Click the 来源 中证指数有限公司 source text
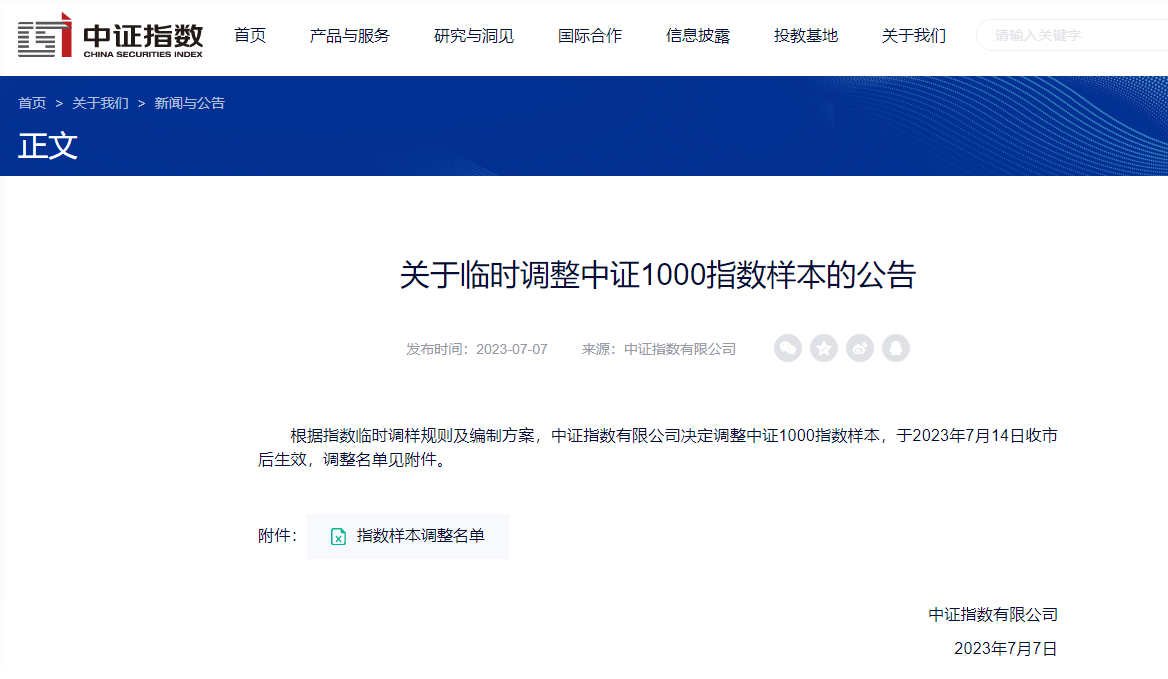The width and height of the screenshot is (1168, 679). pyautogui.click(x=659, y=349)
